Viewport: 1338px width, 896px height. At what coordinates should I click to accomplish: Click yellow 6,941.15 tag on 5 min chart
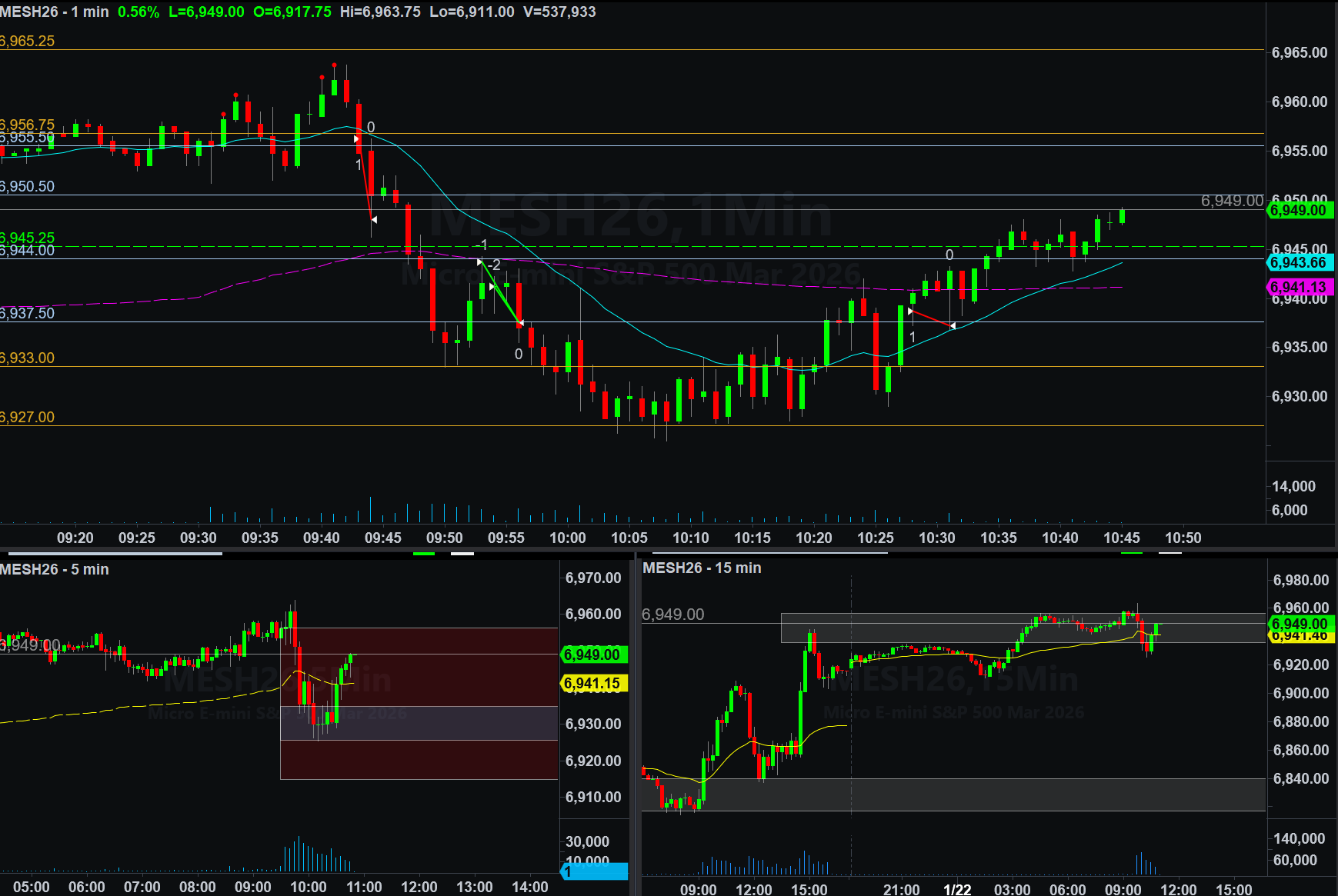tap(592, 683)
